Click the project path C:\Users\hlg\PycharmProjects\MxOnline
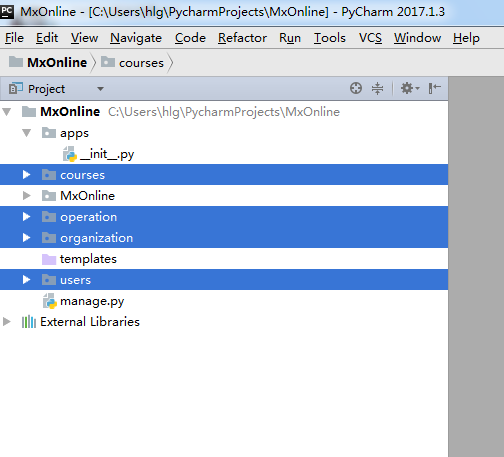The height and width of the screenshot is (457, 504). point(224,112)
